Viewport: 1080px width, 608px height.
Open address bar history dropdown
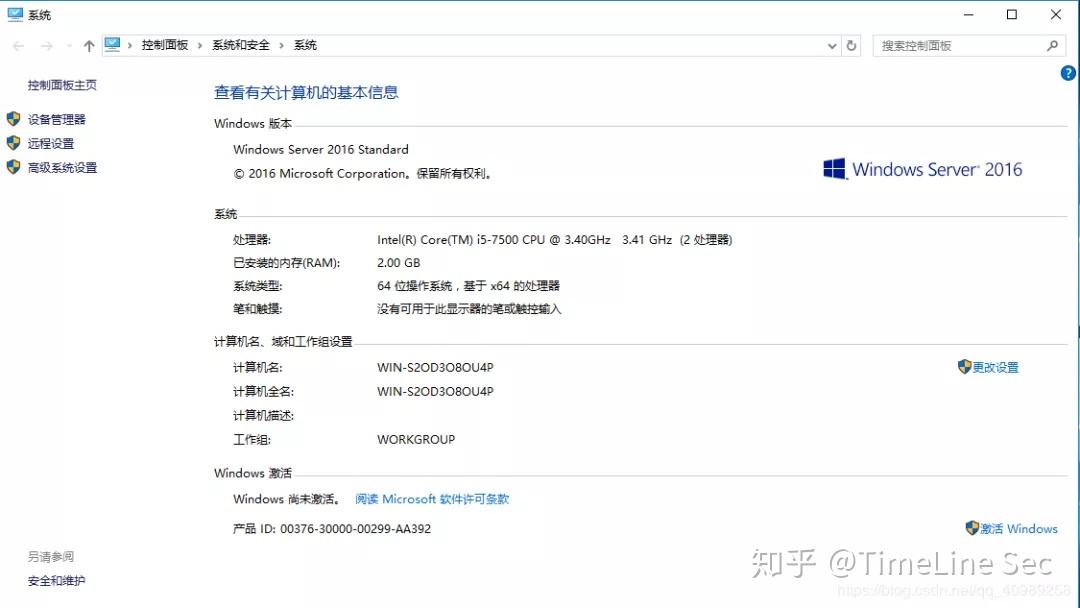832,46
